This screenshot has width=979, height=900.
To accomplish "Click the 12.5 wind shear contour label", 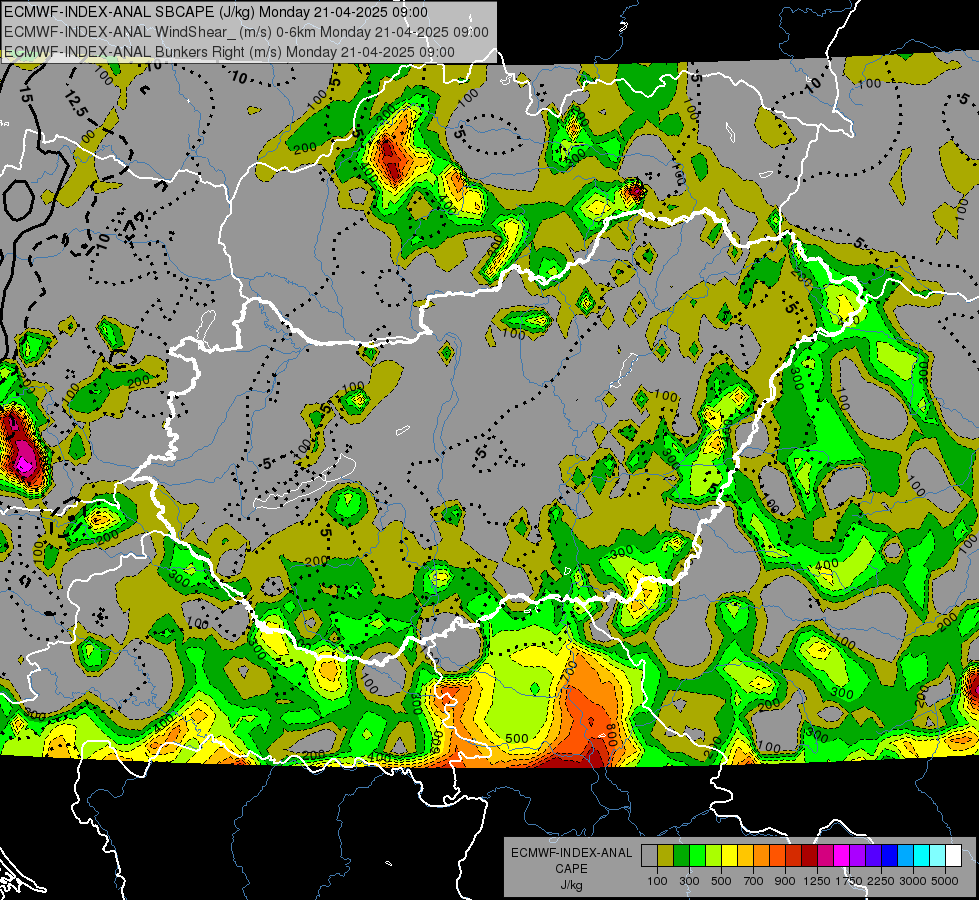I will (x=74, y=104).
